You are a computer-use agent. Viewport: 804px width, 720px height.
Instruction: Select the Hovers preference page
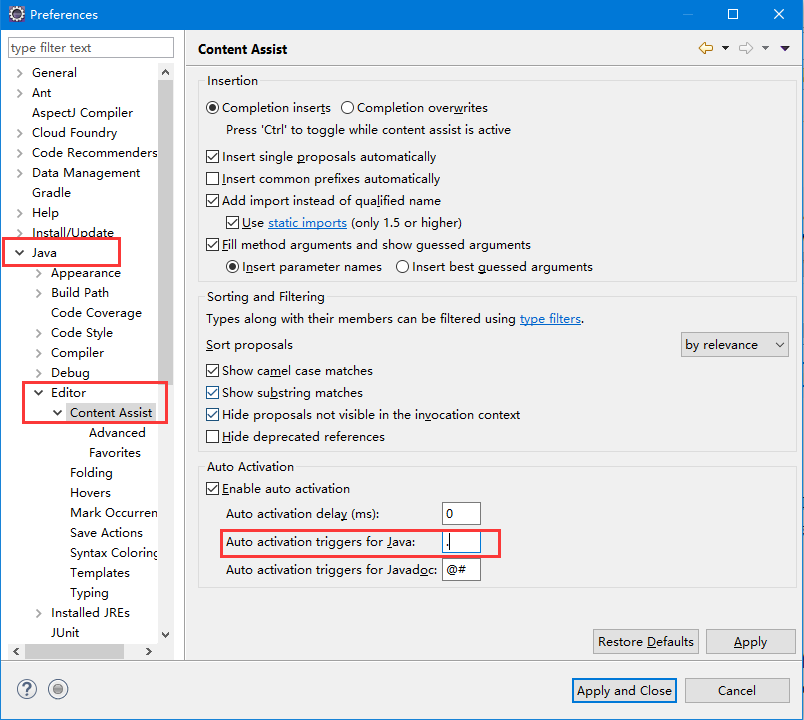pos(90,493)
